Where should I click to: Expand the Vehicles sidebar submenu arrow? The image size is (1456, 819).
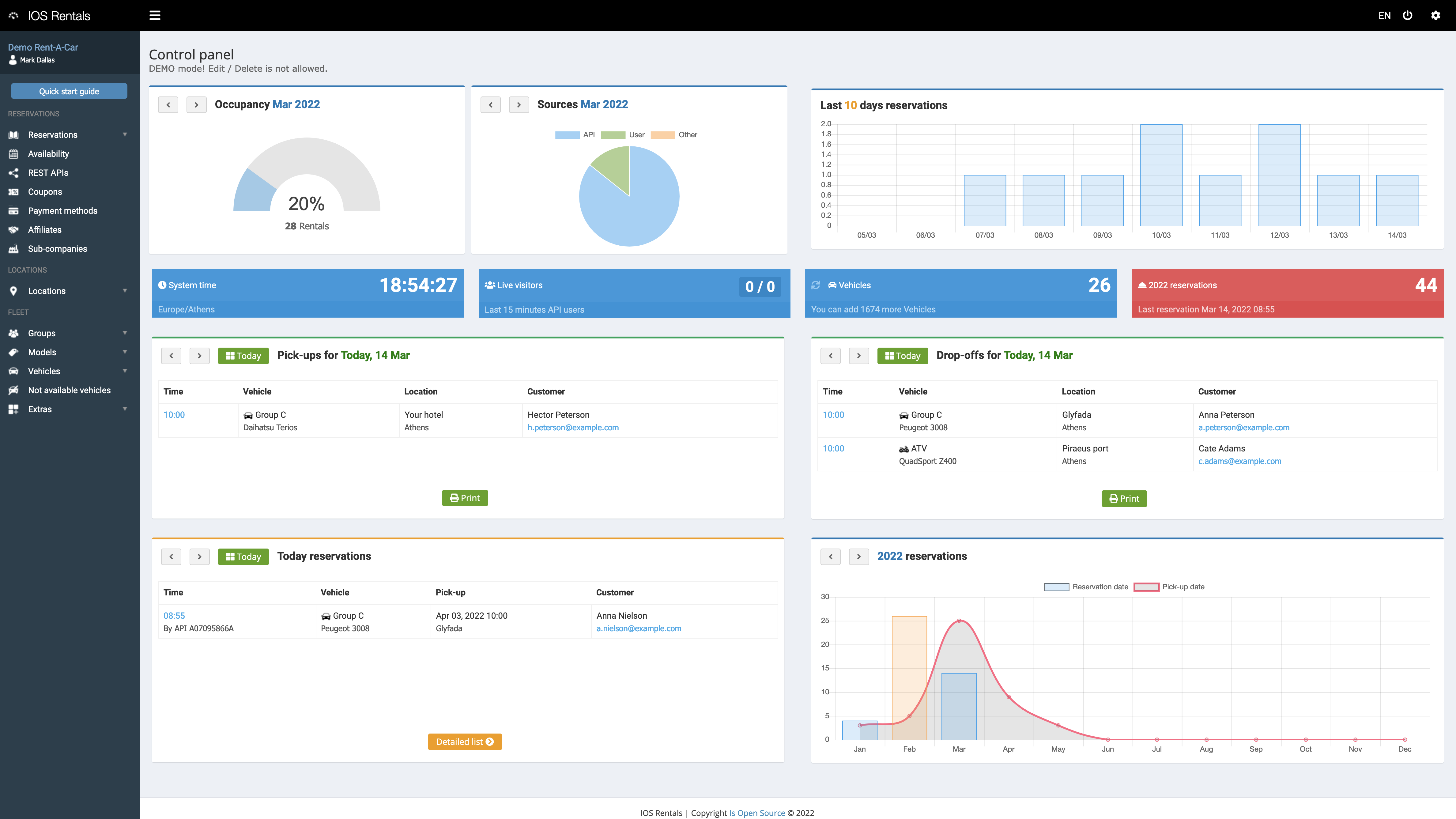[x=125, y=371]
